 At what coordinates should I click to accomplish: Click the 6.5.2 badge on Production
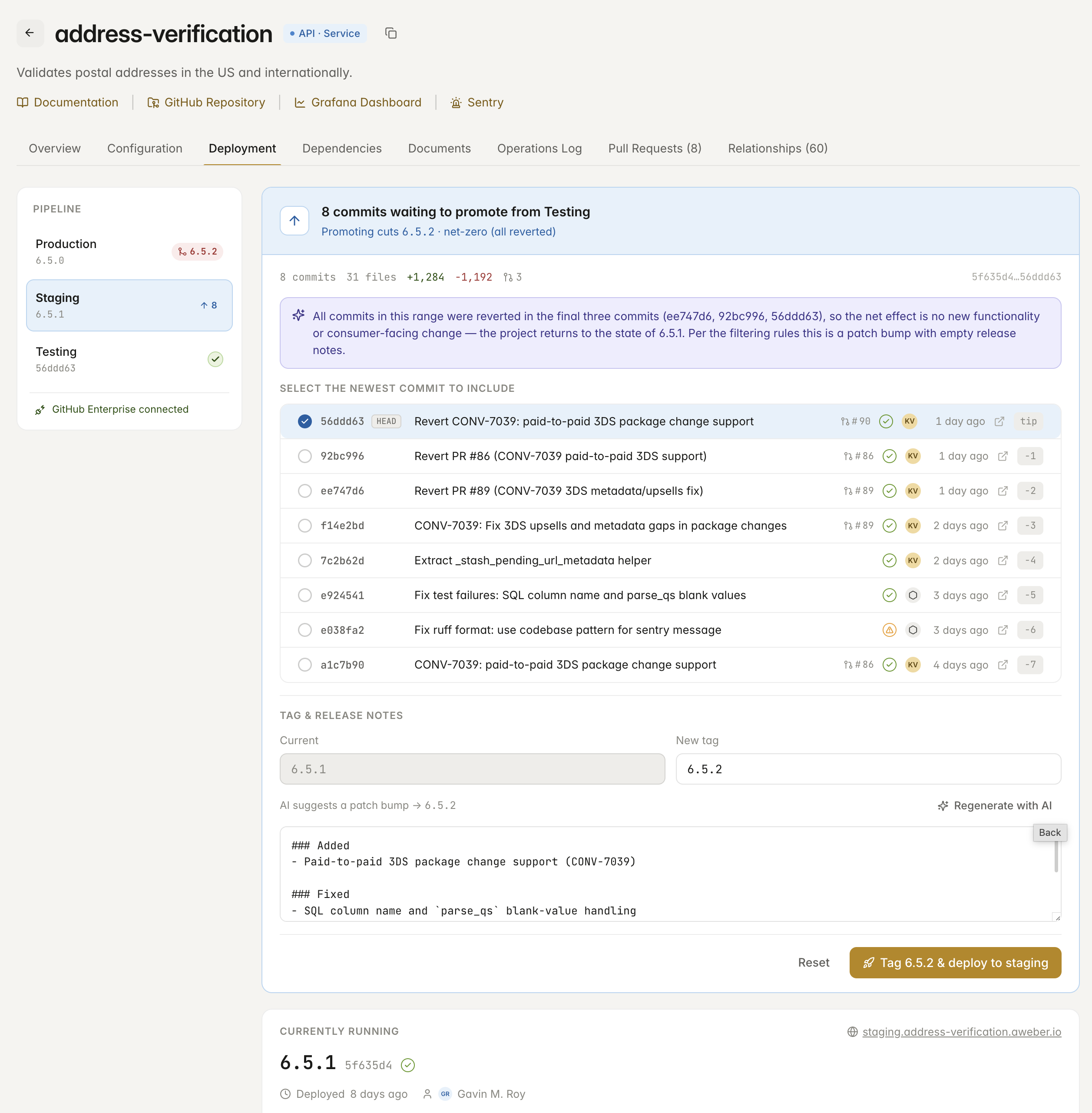(x=197, y=251)
